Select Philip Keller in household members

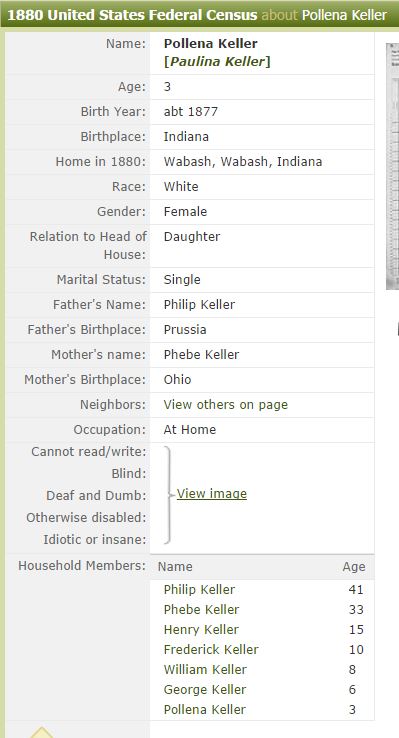199,590
